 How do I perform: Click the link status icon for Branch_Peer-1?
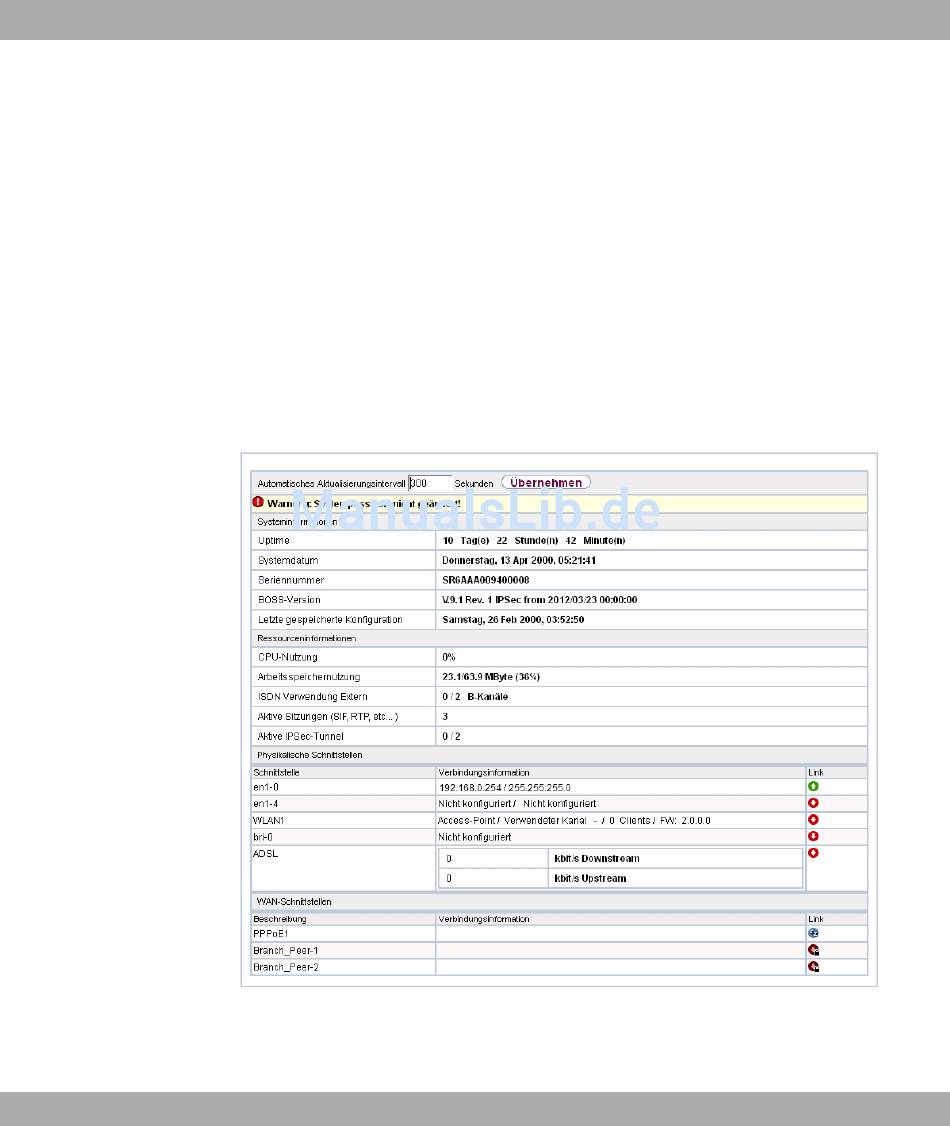(x=813, y=950)
